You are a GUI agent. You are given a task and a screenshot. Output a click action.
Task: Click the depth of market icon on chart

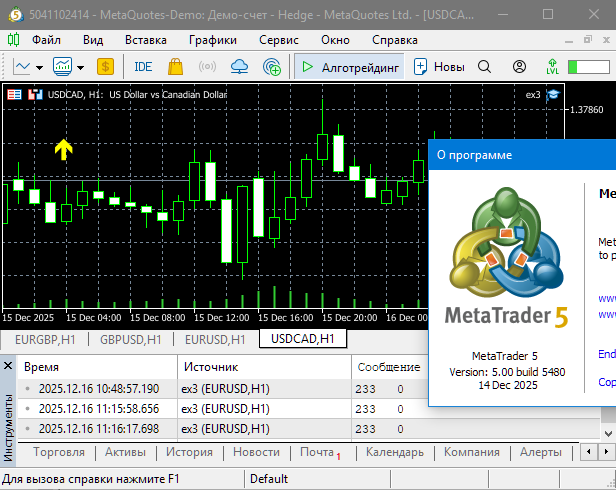pos(15,94)
